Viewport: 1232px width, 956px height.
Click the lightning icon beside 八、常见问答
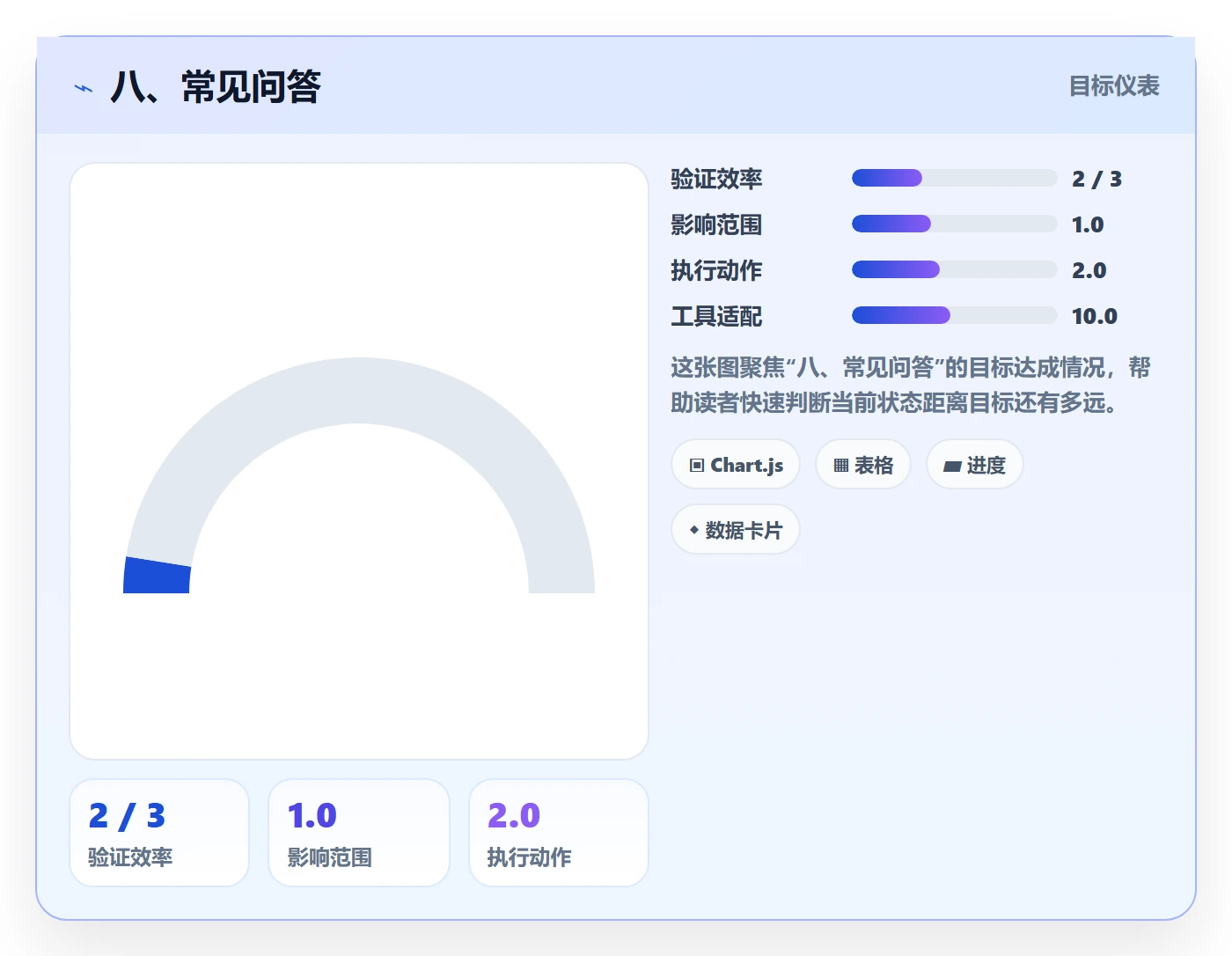(x=84, y=87)
